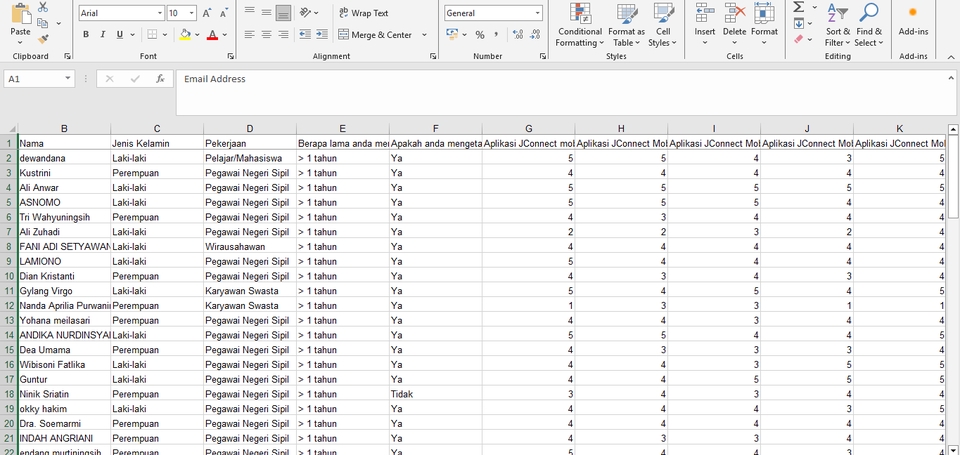Viewport: 960px width, 455px height.
Task: Click Clear eraser icon
Action: [x=799, y=39]
